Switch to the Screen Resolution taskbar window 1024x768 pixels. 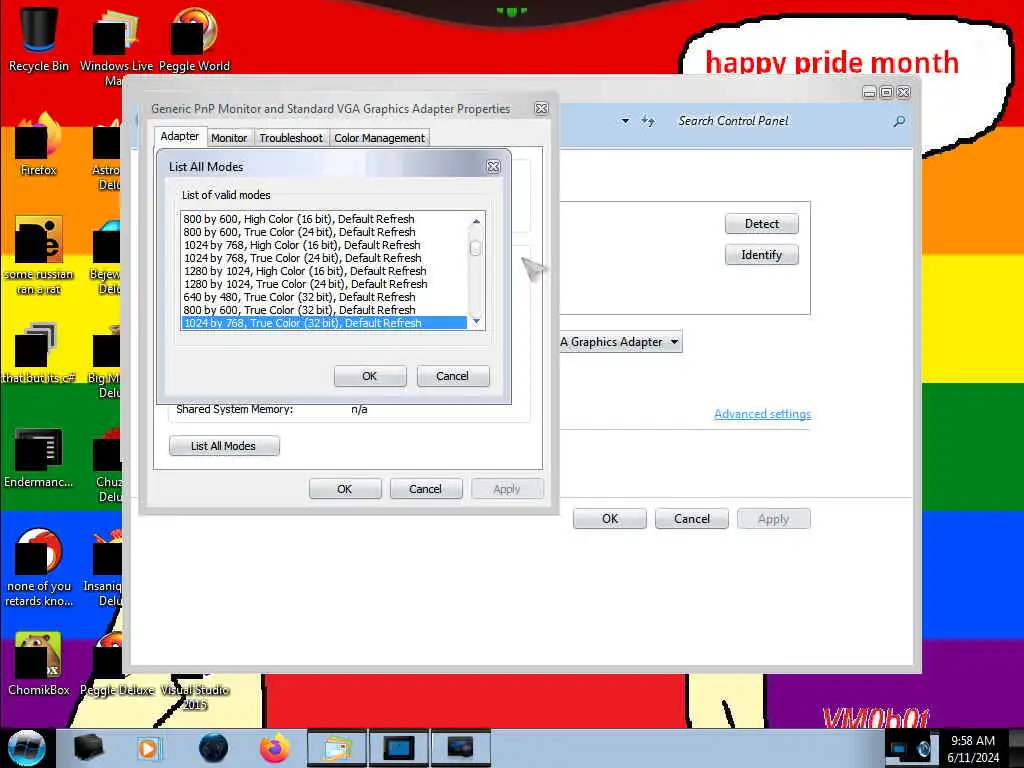click(398, 748)
